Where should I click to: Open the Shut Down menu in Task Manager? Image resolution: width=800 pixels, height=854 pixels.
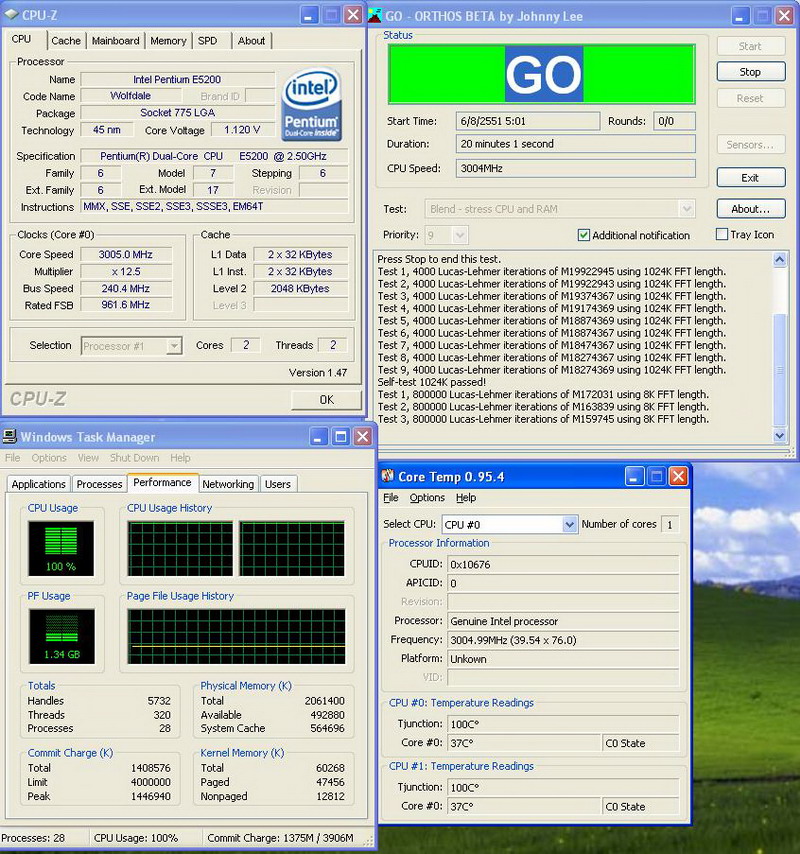pyautogui.click(x=135, y=458)
